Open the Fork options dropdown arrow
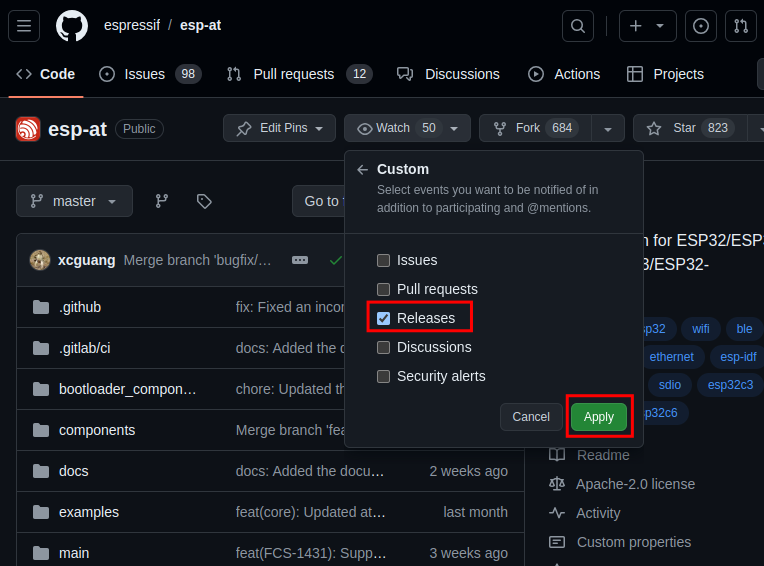764x566 pixels. pyautogui.click(x=607, y=128)
